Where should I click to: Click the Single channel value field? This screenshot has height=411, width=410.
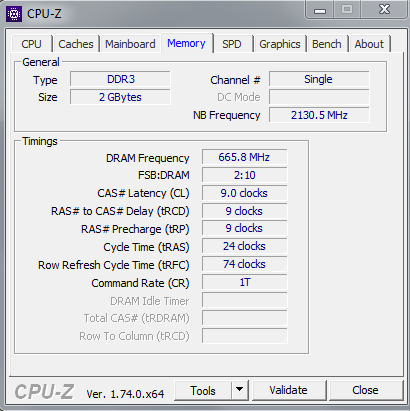[319, 79]
